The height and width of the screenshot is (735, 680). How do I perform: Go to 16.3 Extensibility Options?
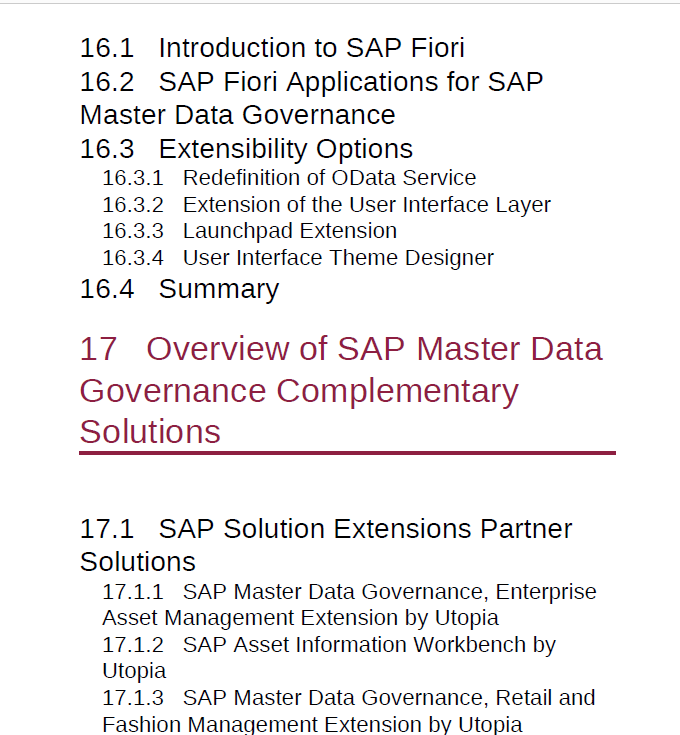point(247,149)
